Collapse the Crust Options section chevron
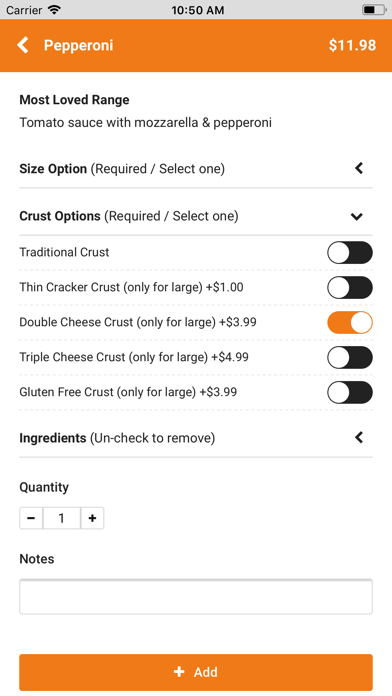392x696 pixels. (x=357, y=217)
